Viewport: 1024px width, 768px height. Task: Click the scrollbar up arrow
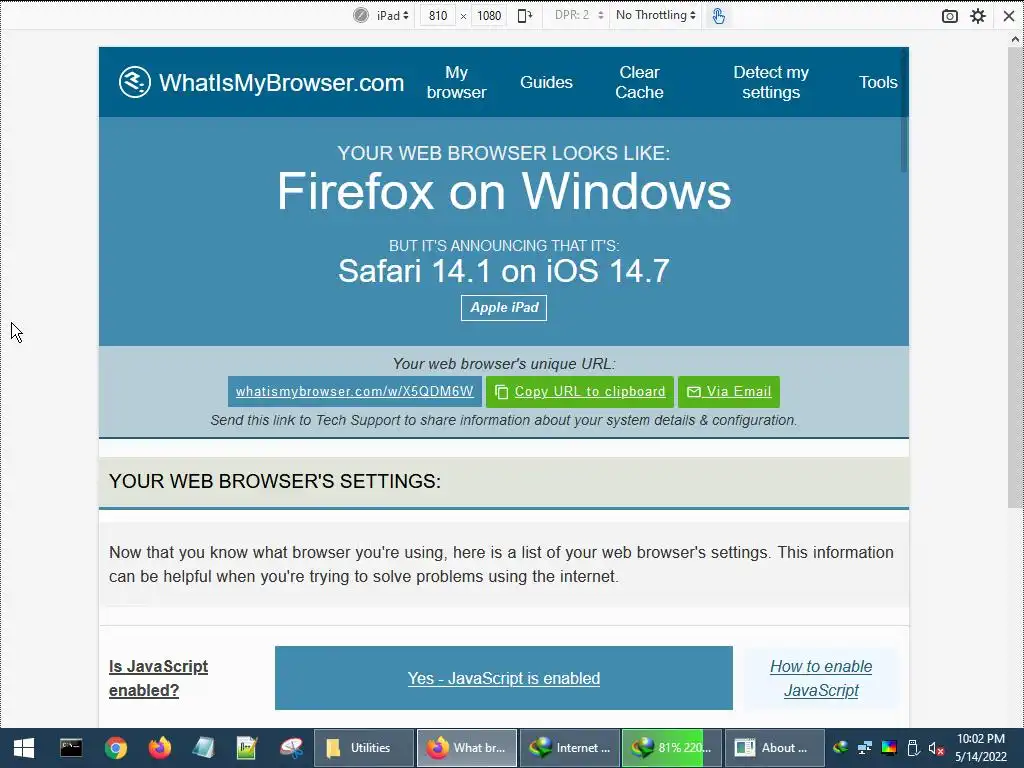pyautogui.click(x=1016, y=38)
